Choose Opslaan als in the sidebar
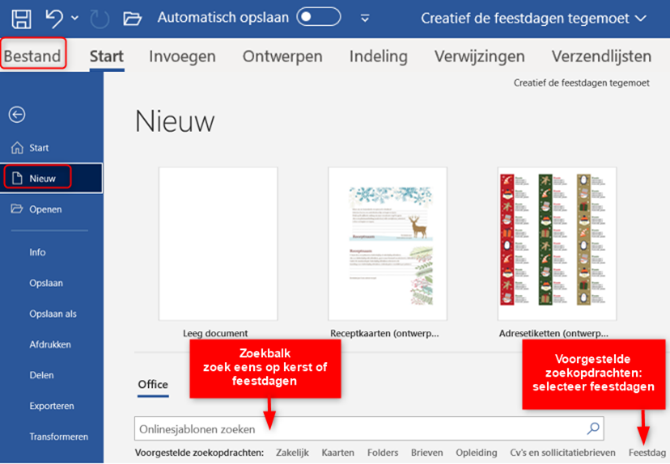 tap(53, 314)
